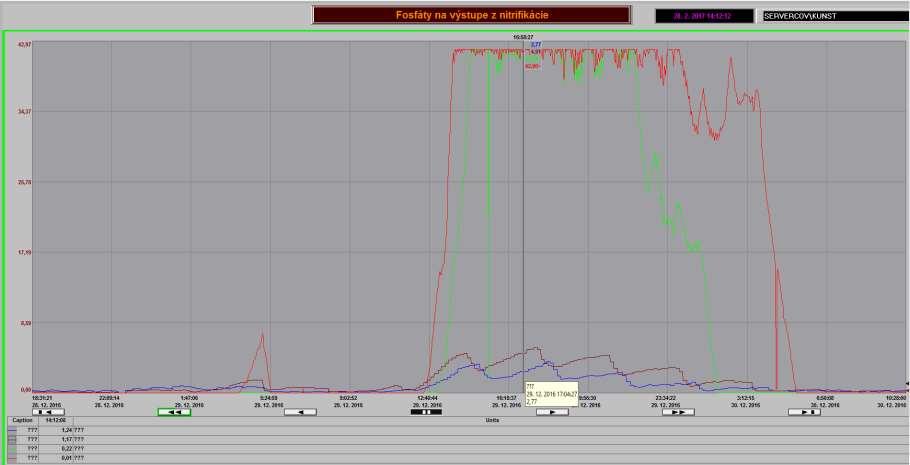
Task: Click the y-axis label 34,37
Action: [24, 111]
